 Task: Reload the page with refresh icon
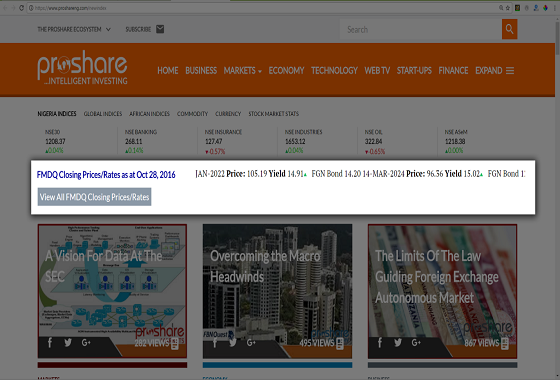21,8
